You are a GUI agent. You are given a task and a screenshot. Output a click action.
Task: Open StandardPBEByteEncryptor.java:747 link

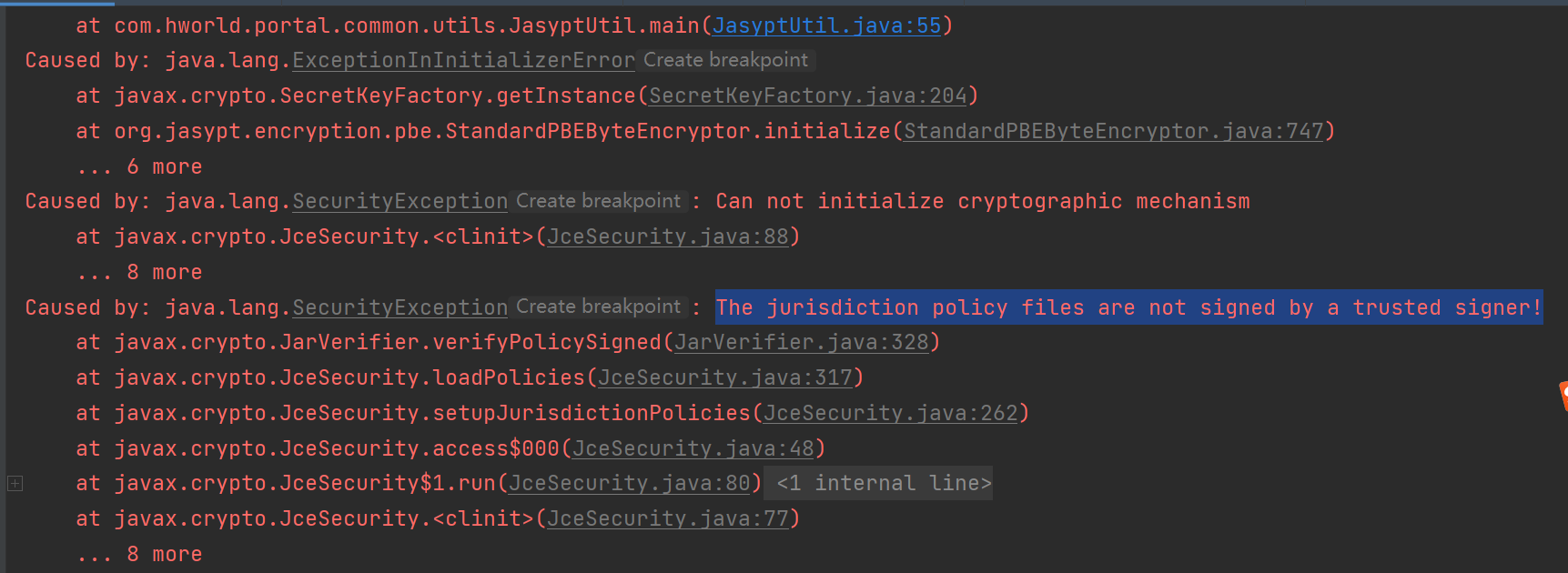[1114, 131]
